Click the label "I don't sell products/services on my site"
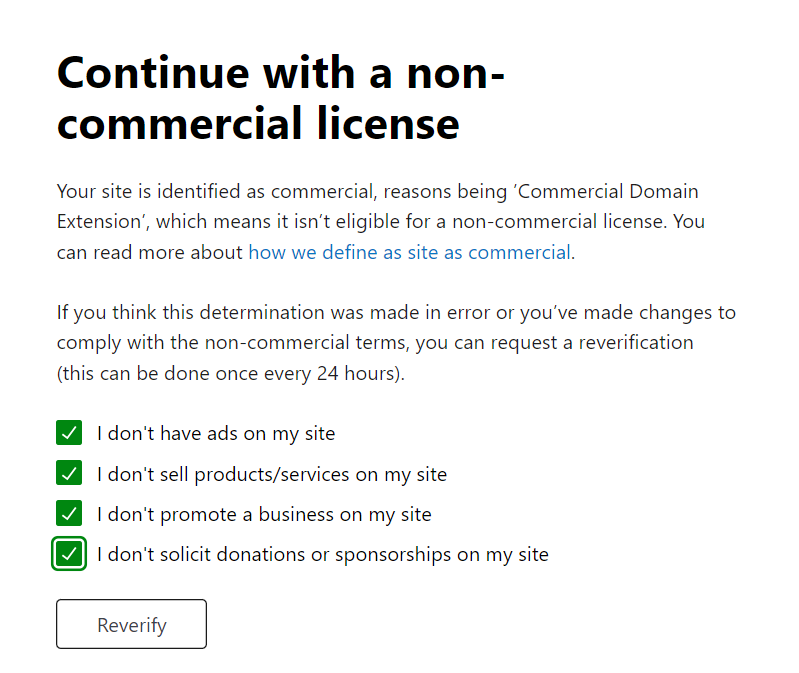The image size is (799, 673). [272, 474]
